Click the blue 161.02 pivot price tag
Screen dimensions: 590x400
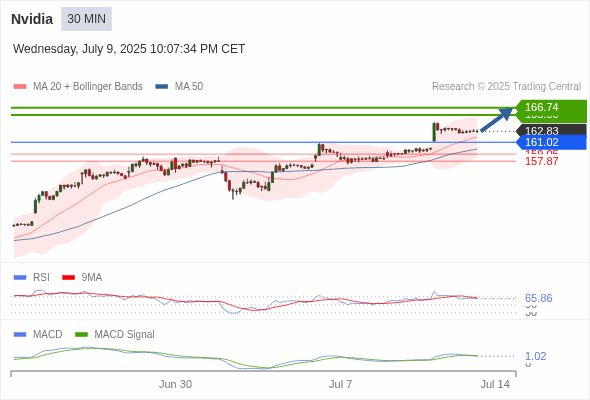click(x=551, y=142)
